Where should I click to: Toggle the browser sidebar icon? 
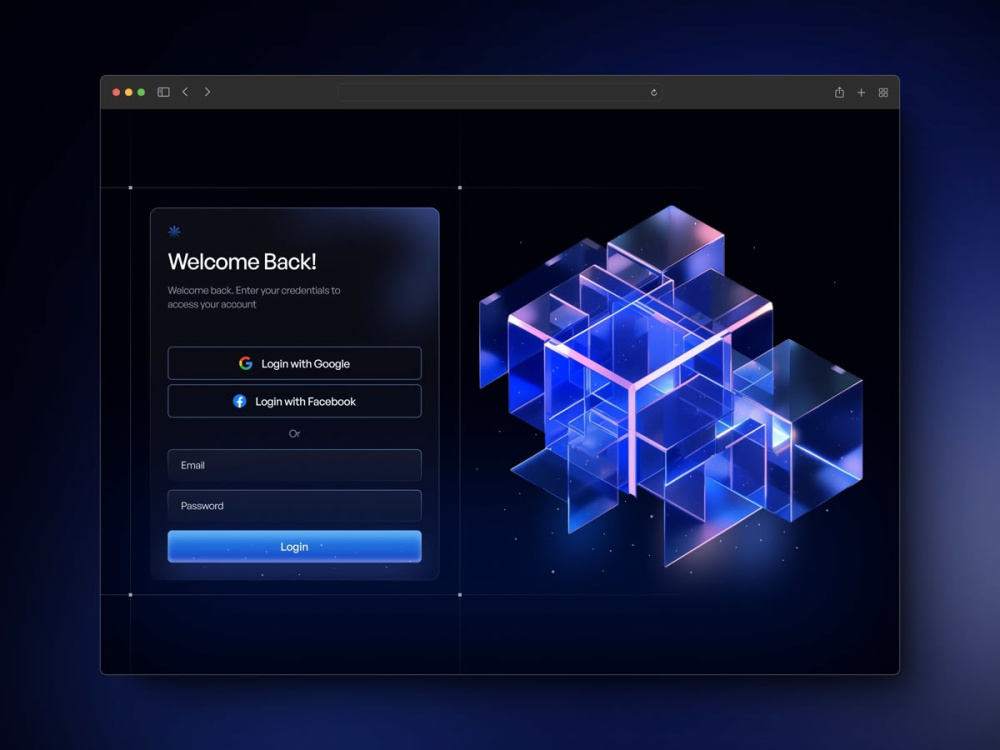[x=163, y=92]
